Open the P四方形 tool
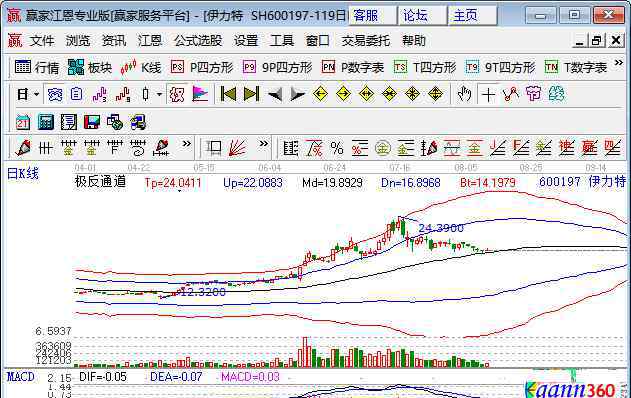 [202, 67]
